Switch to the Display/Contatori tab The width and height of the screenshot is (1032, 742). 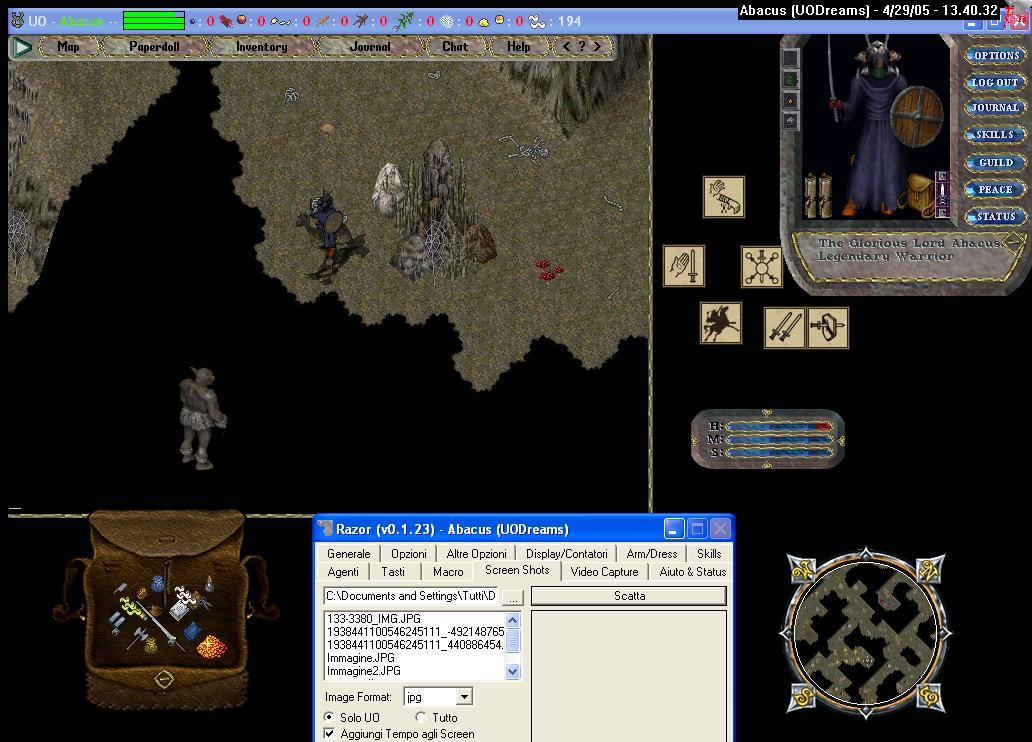click(567, 554)
